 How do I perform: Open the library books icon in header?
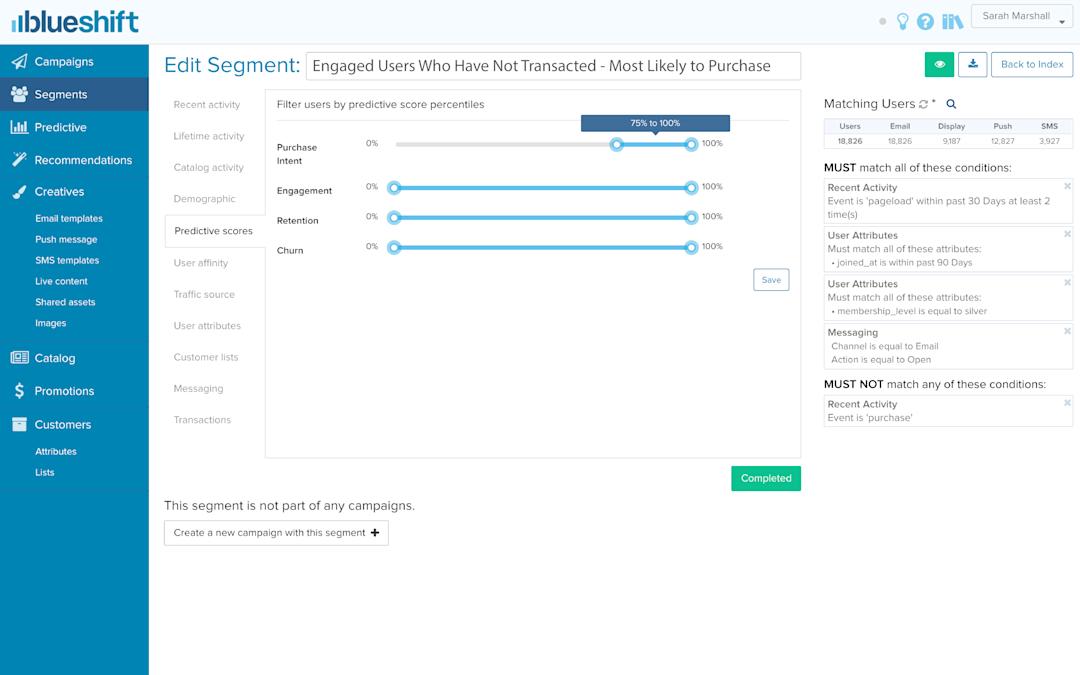953,22
